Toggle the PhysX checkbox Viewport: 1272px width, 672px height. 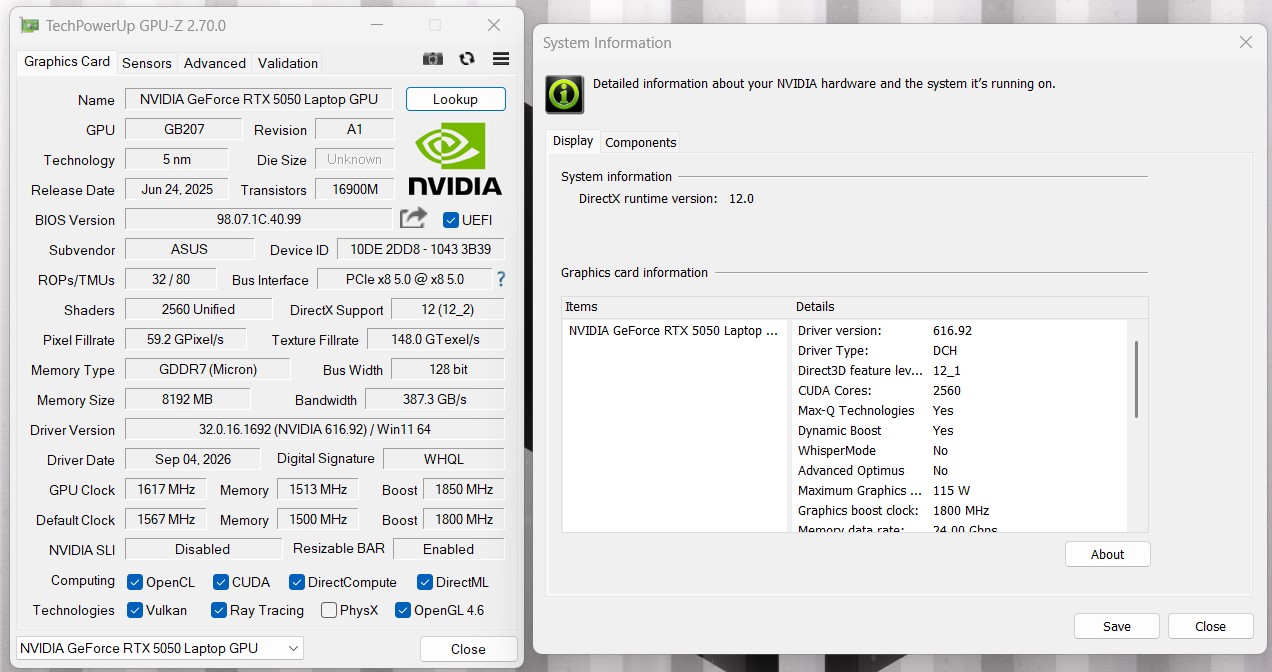pos(328,610)
